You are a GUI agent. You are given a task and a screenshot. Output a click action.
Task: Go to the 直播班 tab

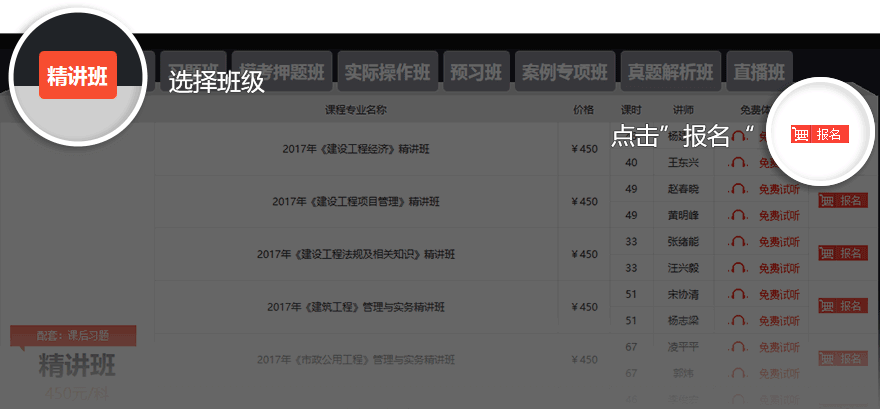759,72
